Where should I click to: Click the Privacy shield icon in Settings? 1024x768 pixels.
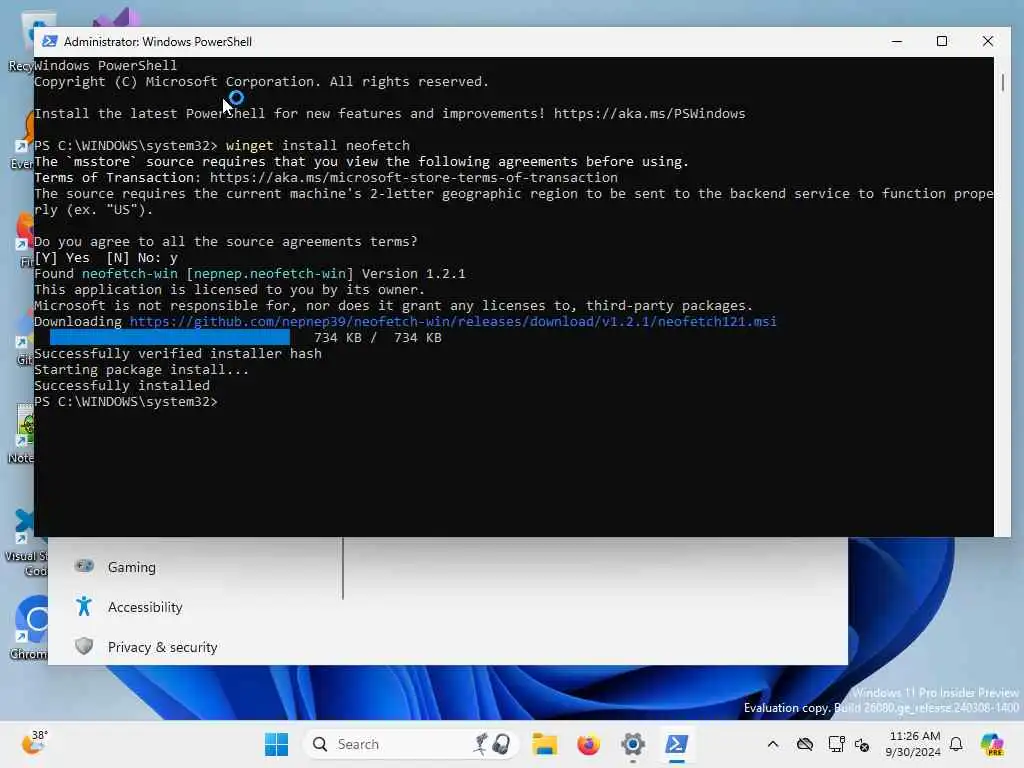(84, 646)
